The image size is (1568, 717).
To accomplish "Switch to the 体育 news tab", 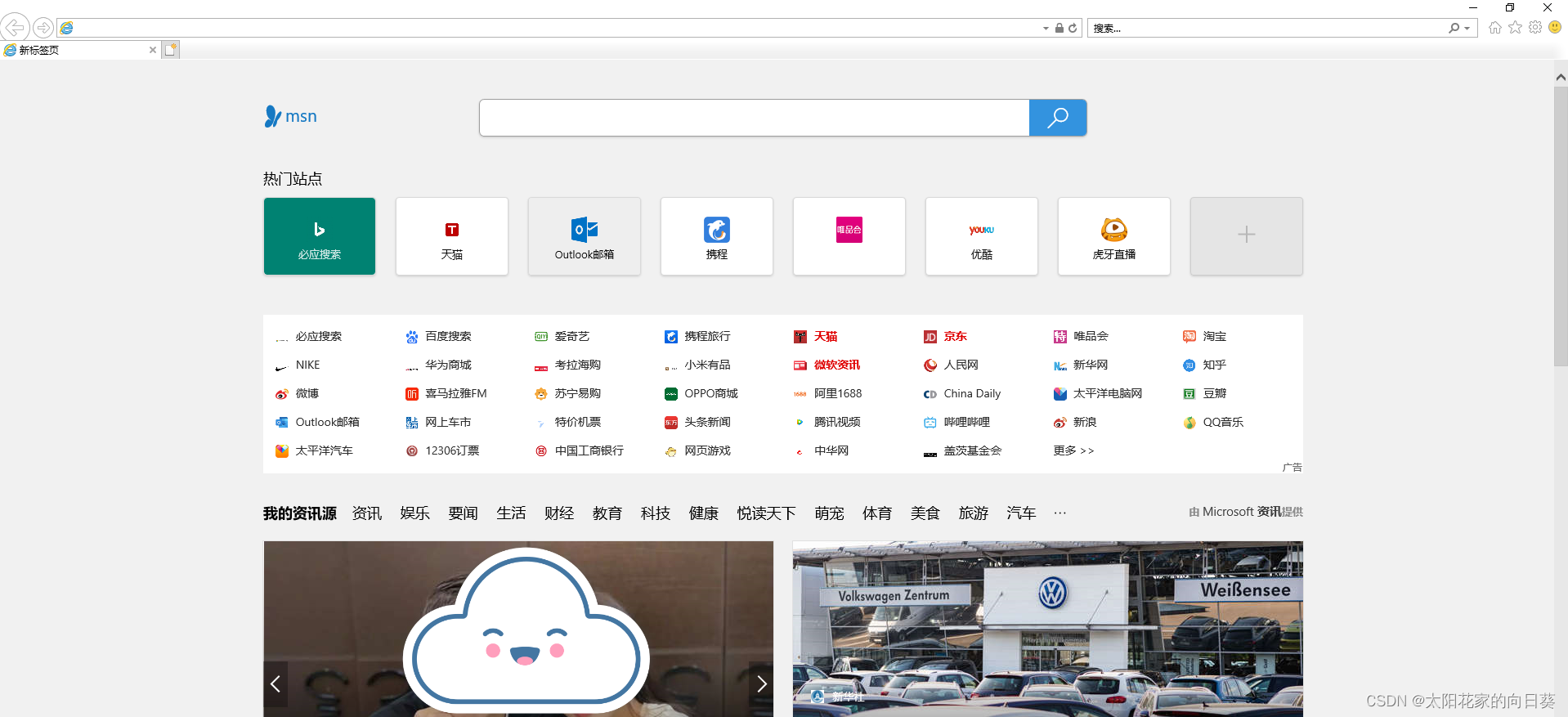I will point(877,513).
